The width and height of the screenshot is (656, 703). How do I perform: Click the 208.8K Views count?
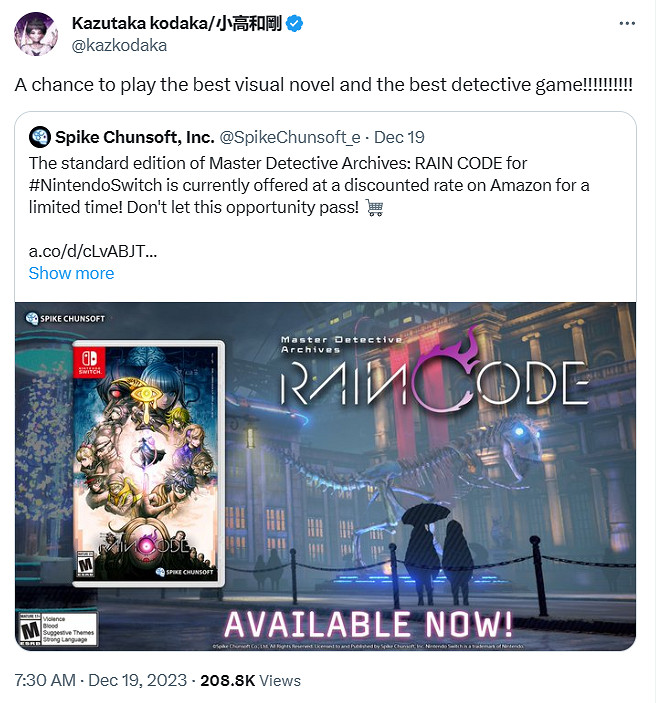(x=250, y=680)
